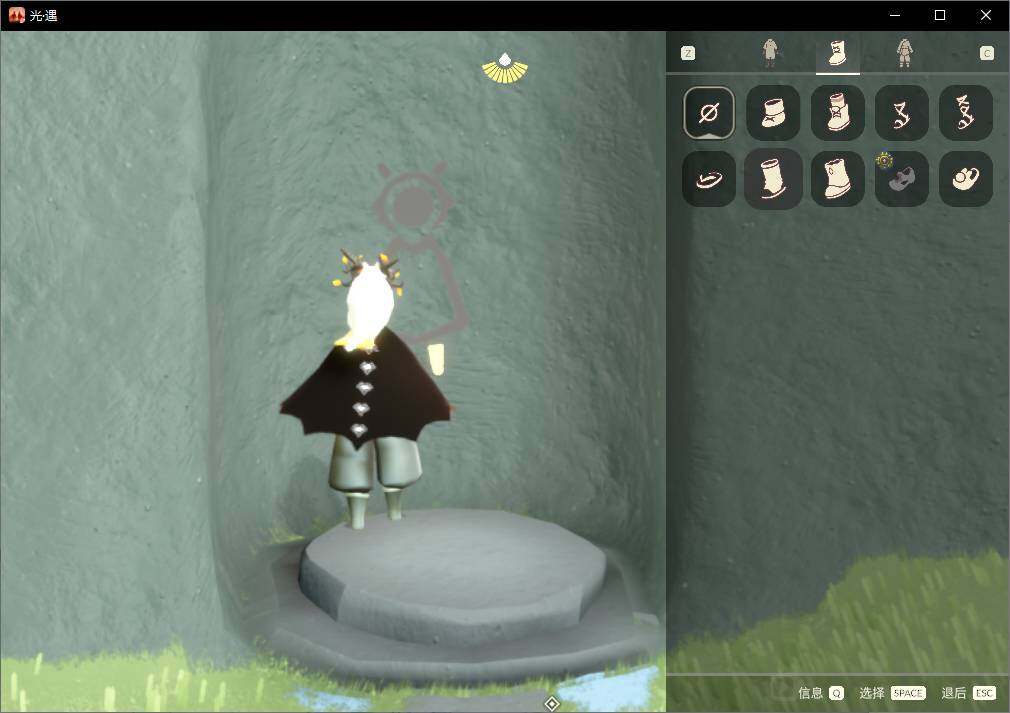Pick the flat sandal in second row
The image size is (1010, 713).
click(709, 179)
